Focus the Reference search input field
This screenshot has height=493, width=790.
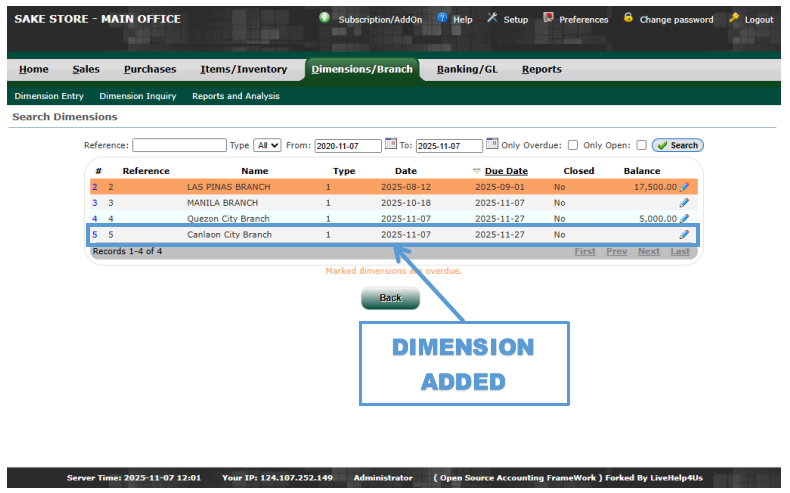179,145
